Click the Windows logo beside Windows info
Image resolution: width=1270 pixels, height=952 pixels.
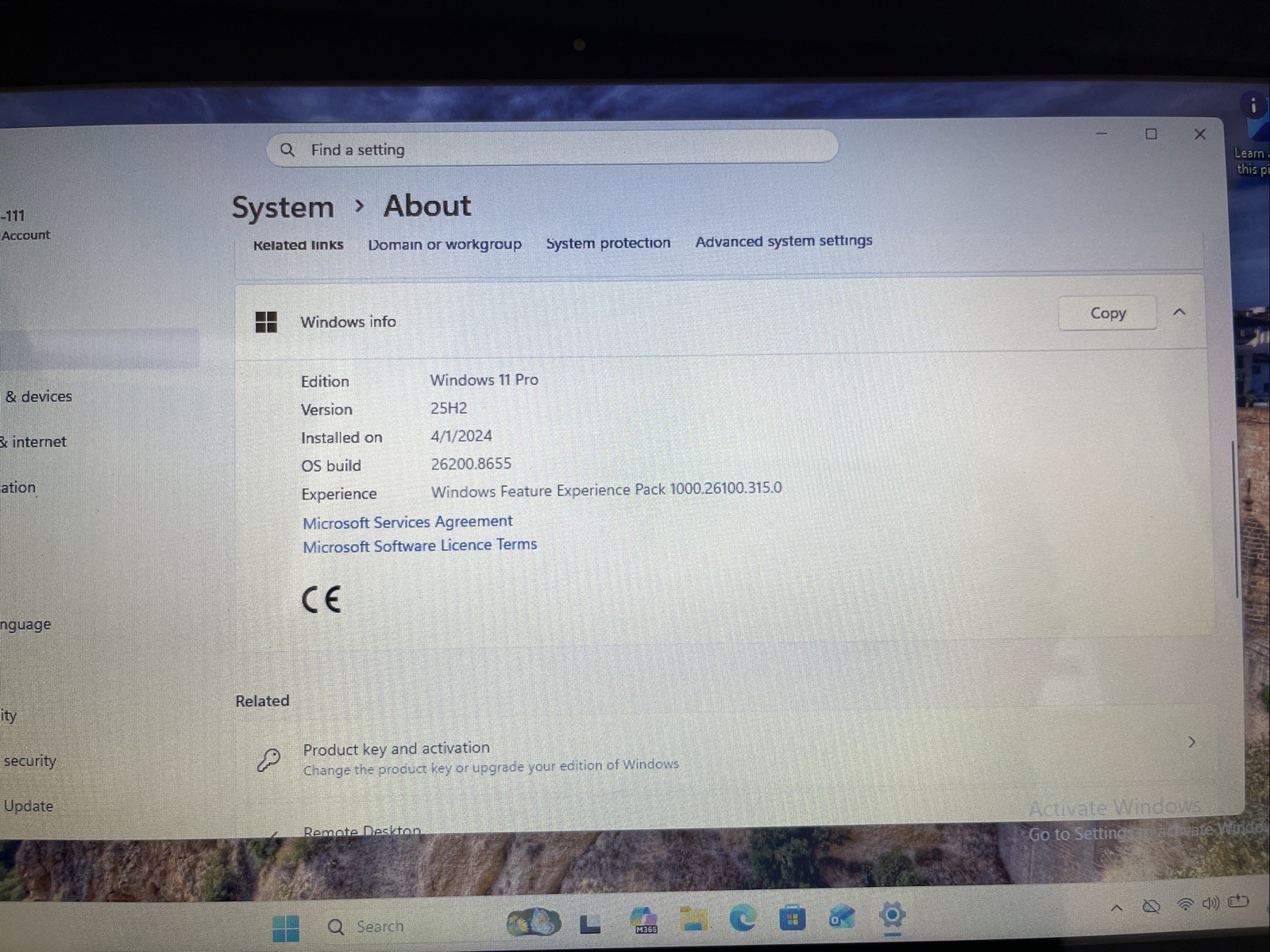pos(266,322)
